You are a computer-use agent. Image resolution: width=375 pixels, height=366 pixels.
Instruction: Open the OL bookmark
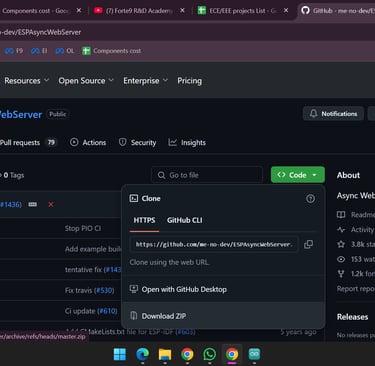pyautogui.click(x=65, y=51)
